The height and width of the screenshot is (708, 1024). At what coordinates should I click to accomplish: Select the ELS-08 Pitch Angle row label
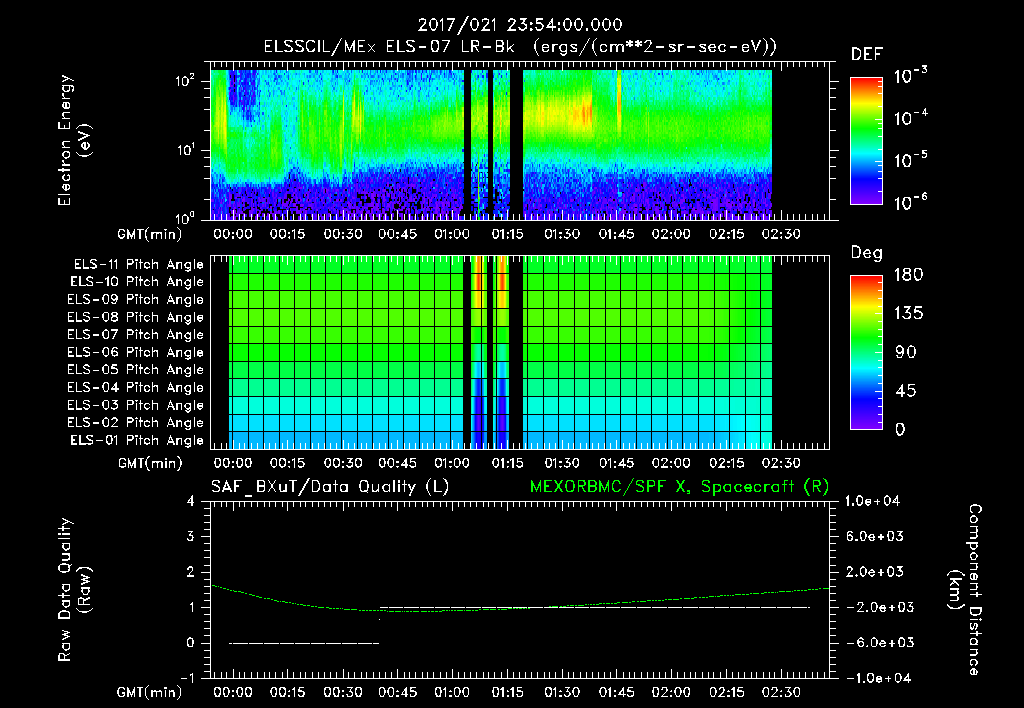pyautogui.click(x=136, y=317)
